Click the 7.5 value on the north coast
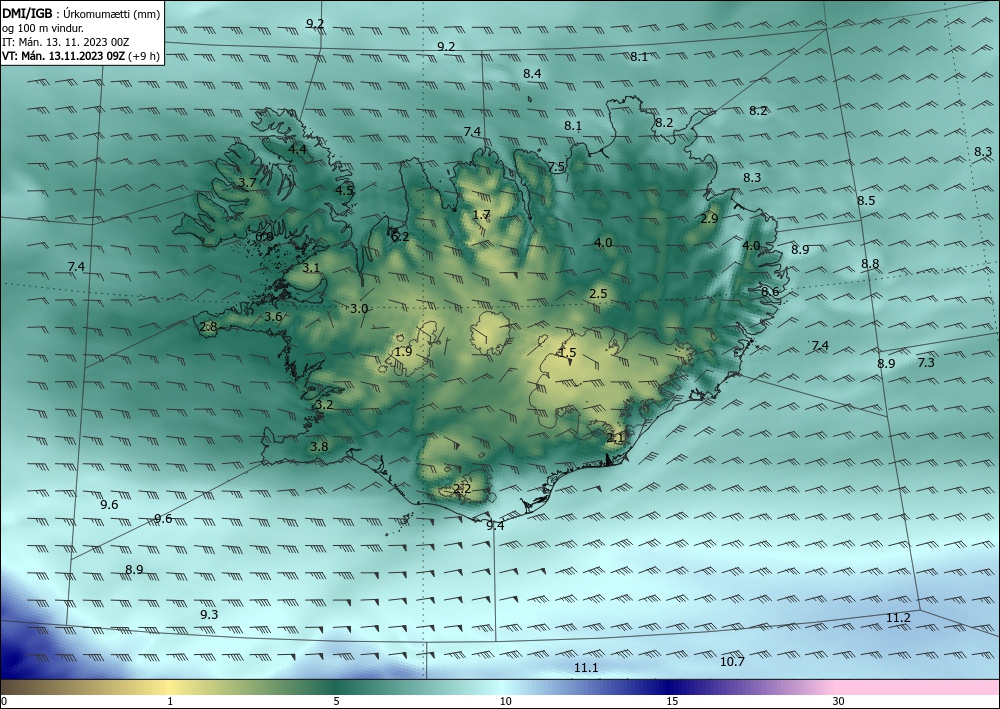1000x709 pixels. coord(556,167)
